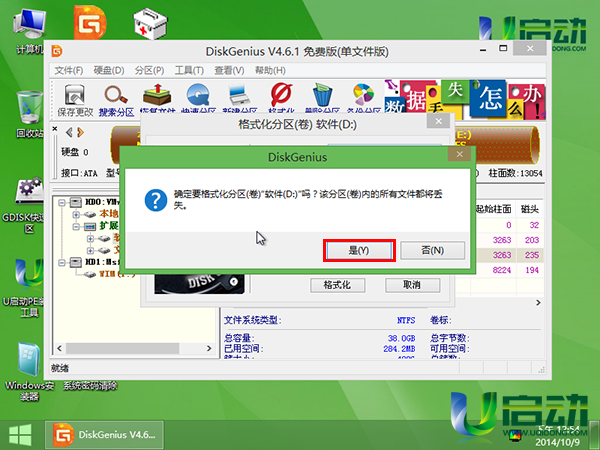This screenshot has height=450, width=600.
Task: Click DiskGenius V4.6 taskbar button
Action: tap(104, 435)
